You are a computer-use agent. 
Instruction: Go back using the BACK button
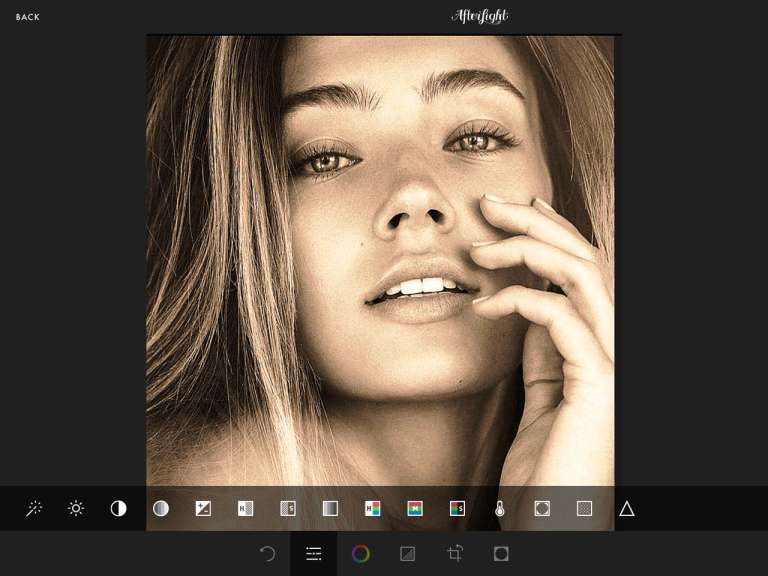[28, 17]
